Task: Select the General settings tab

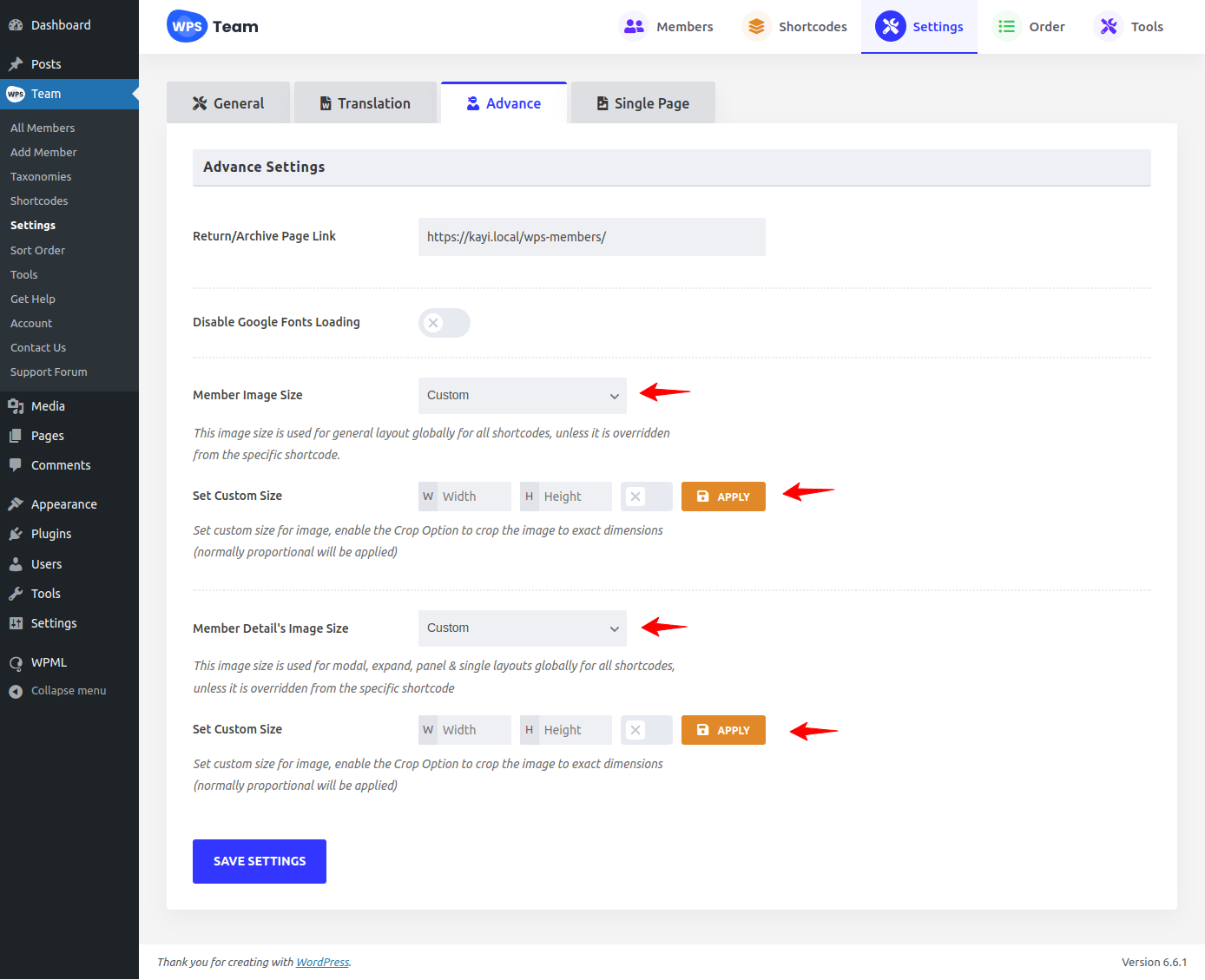Action: click(228, 103)
